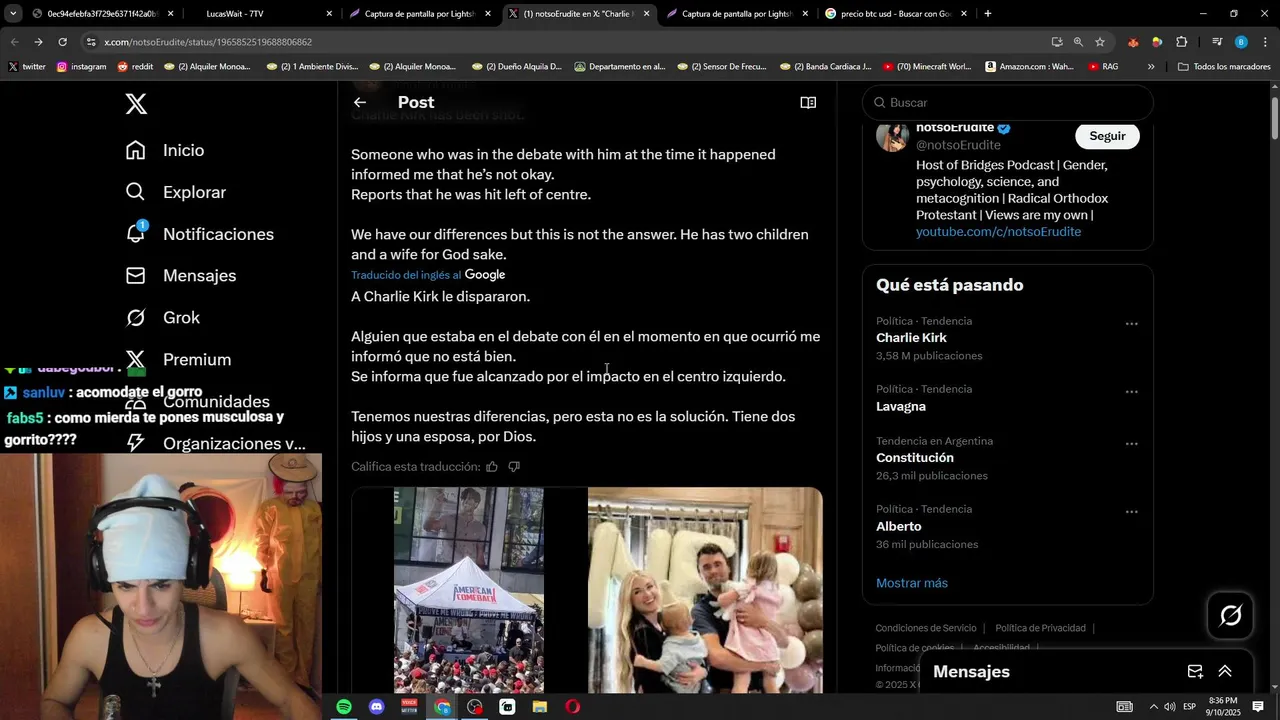The image size is (1280, 720).
Task: Open more options for Lavagna trend
Action: (x=1131, y=392)
